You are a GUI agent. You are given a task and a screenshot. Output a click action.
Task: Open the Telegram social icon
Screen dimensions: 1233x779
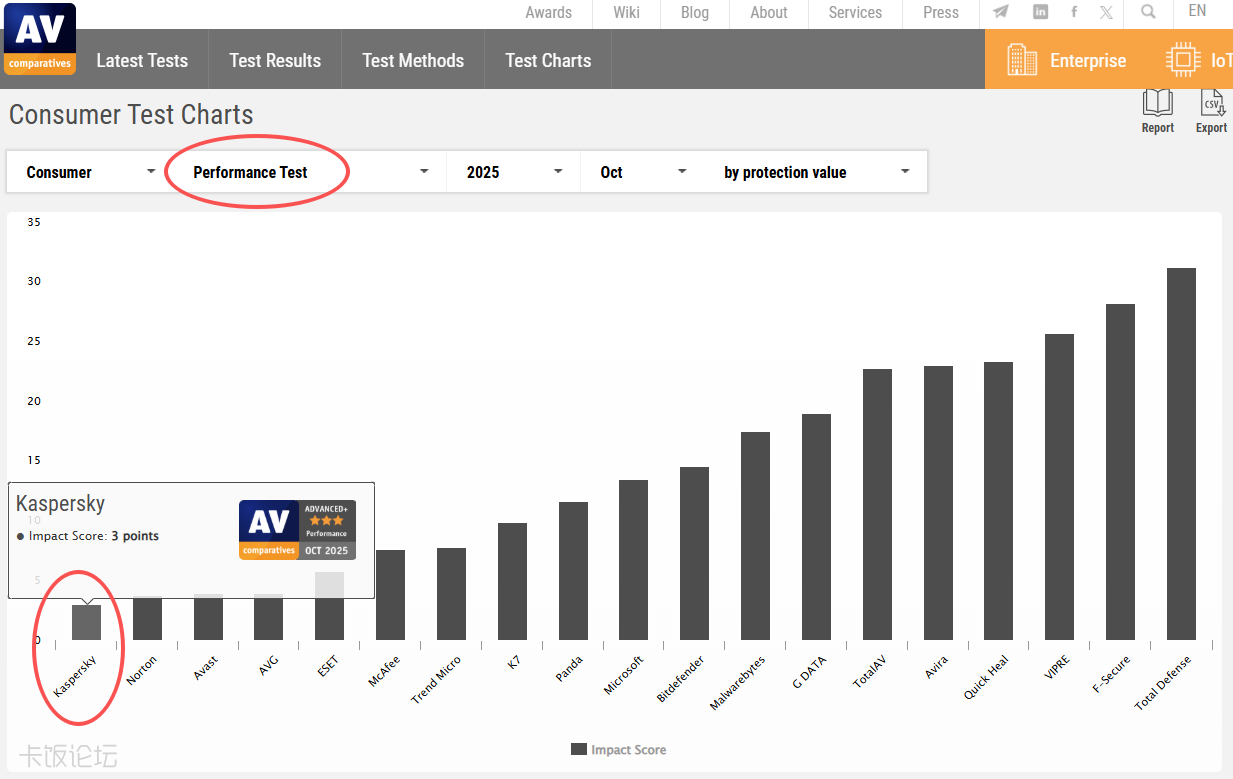tap(1001, 12)
